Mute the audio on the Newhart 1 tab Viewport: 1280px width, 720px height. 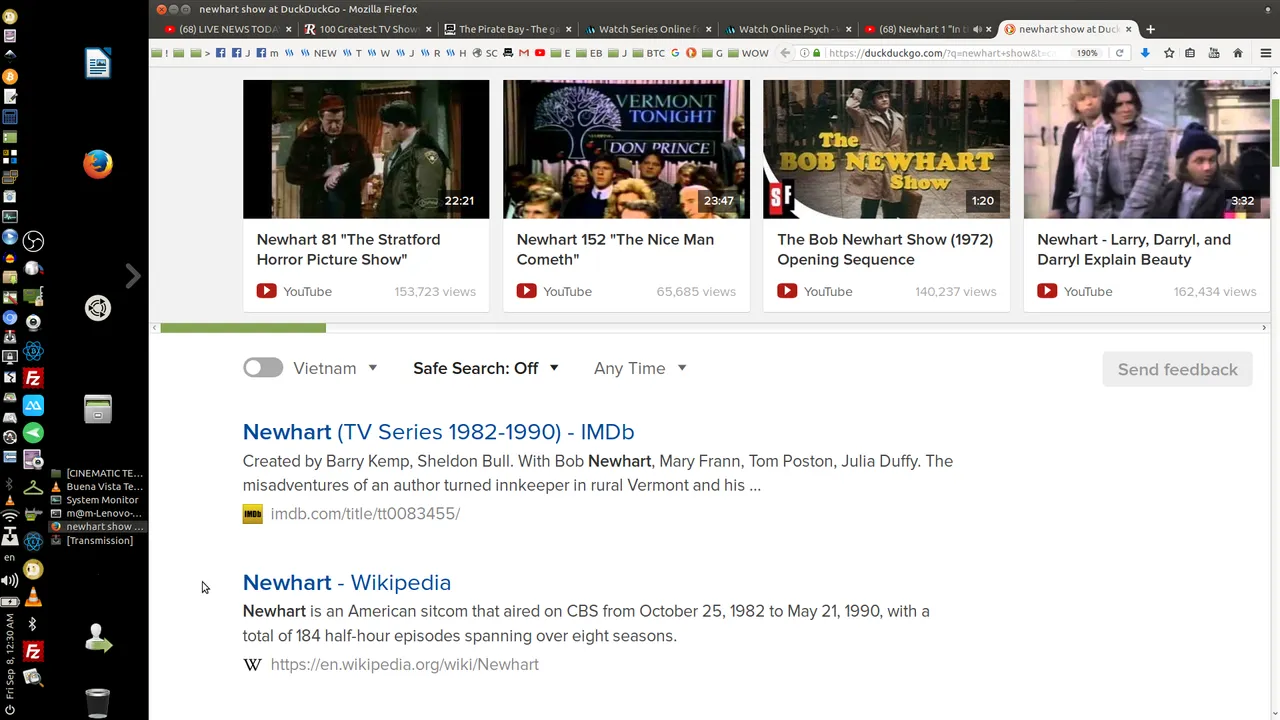click(x=977, y=29)
